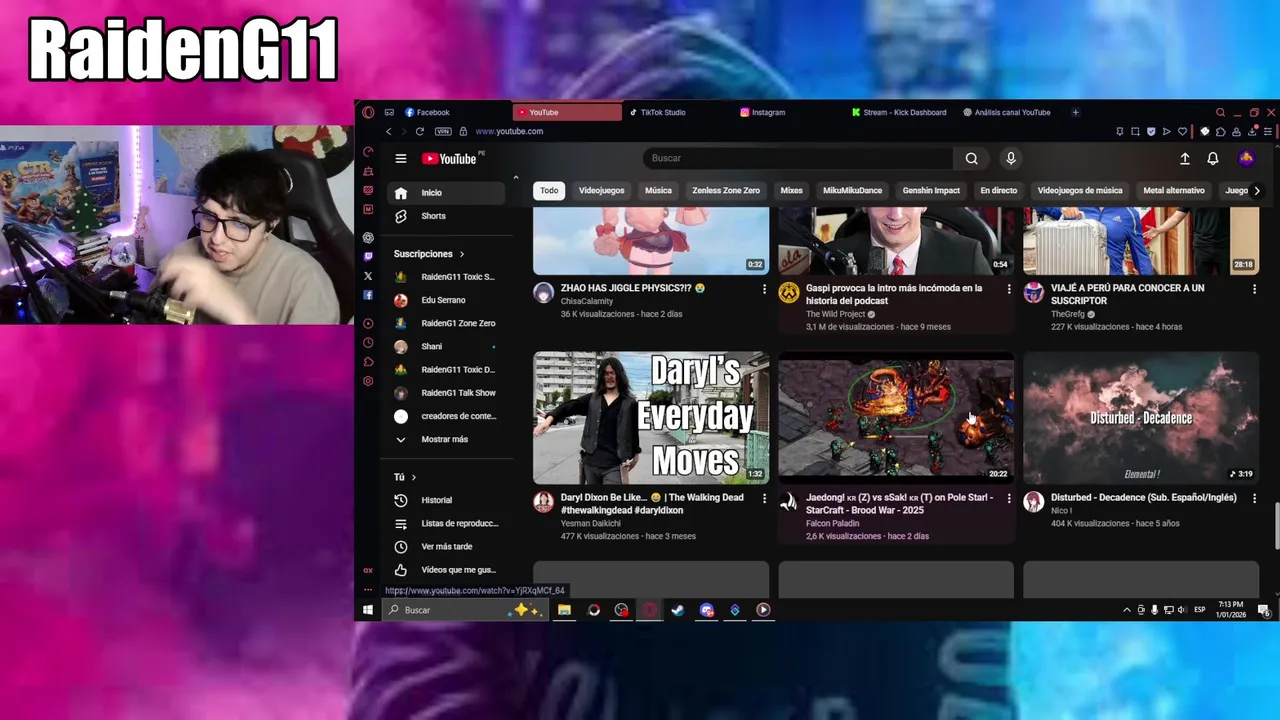
Task: Expand subscriptions with Mostrar más
Action: [x=445, y=439]
